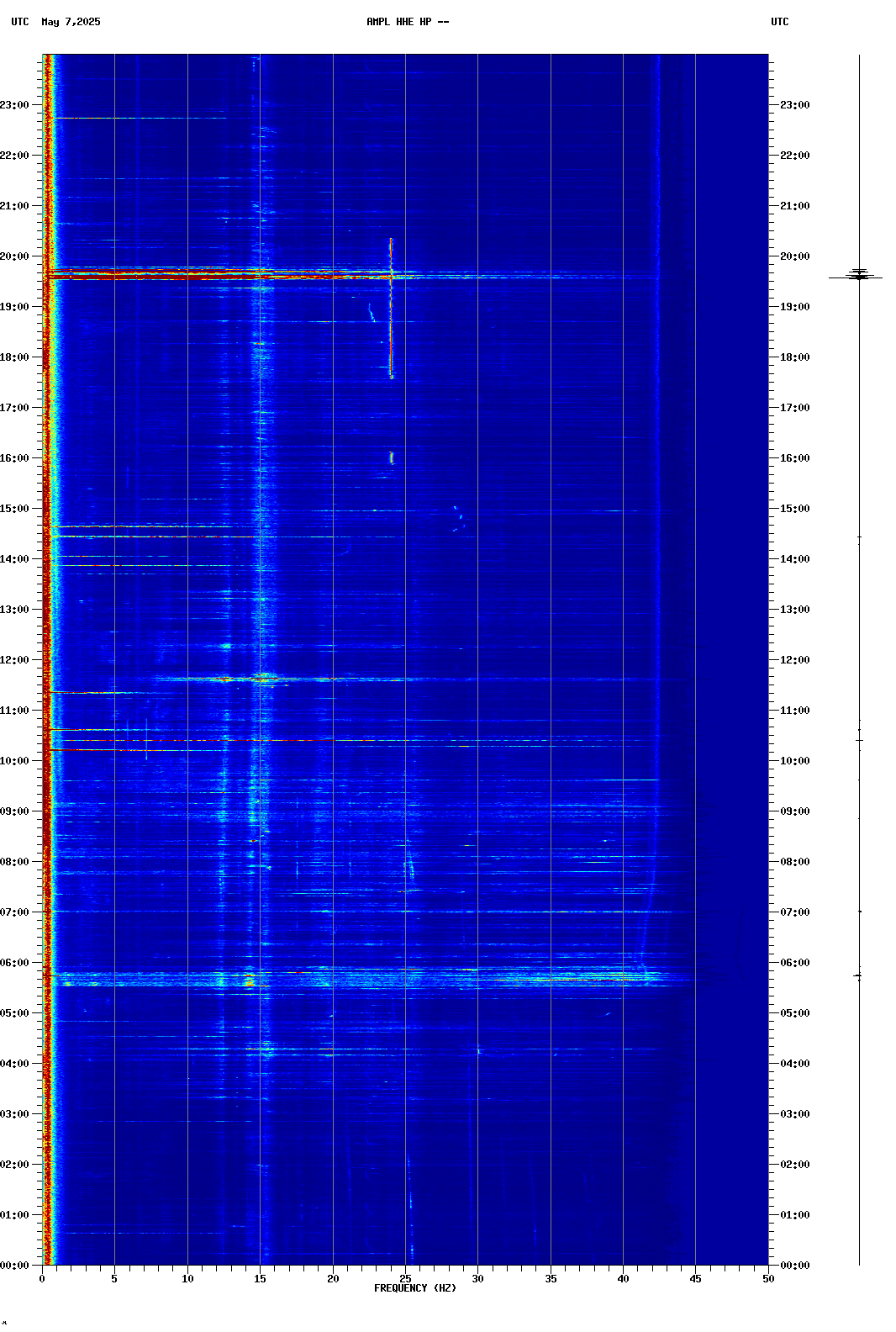Click the 06:00 label on the left time axis
The image size is (896, 1332).
(x=14, y=963)
